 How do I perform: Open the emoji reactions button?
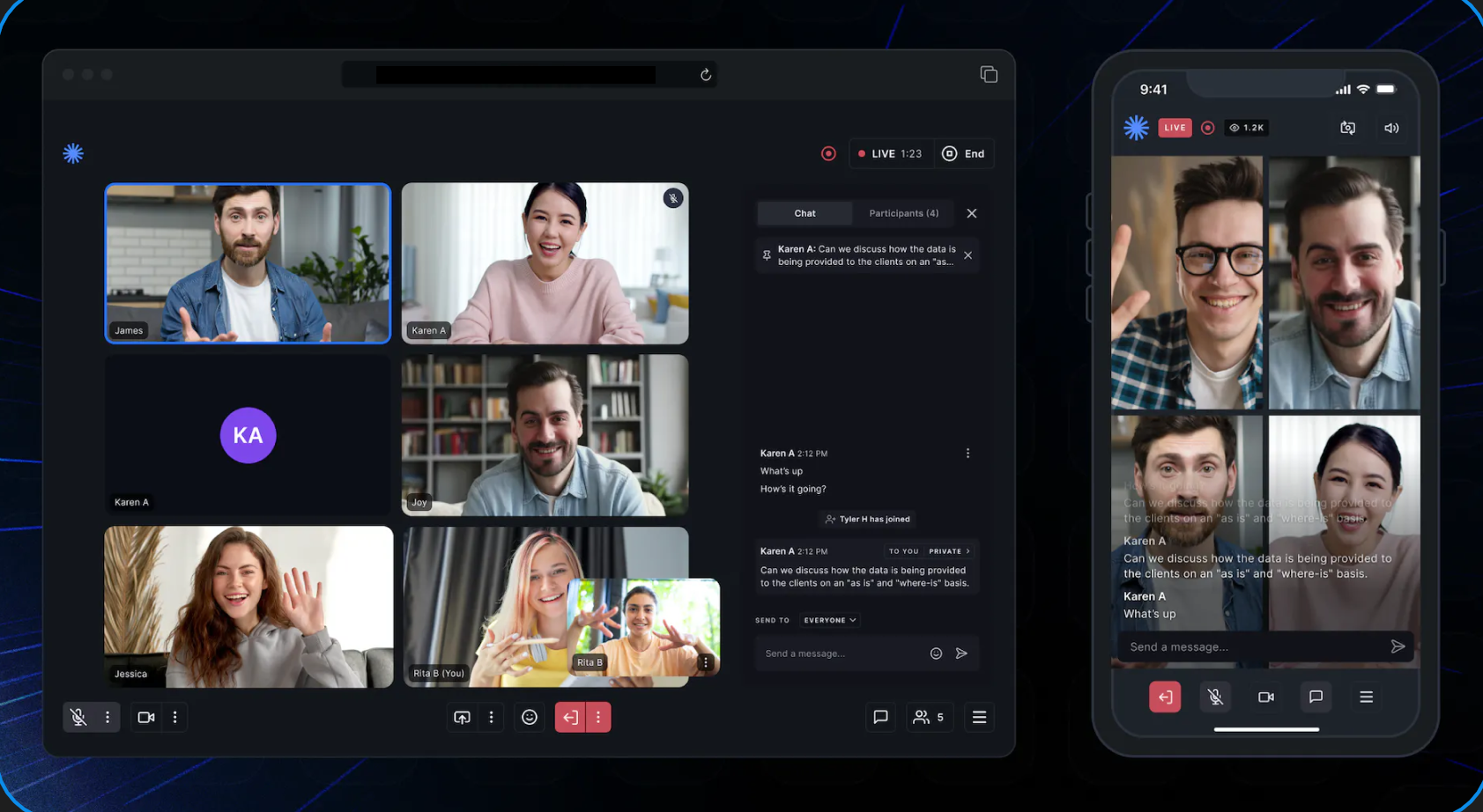(530, 718)
